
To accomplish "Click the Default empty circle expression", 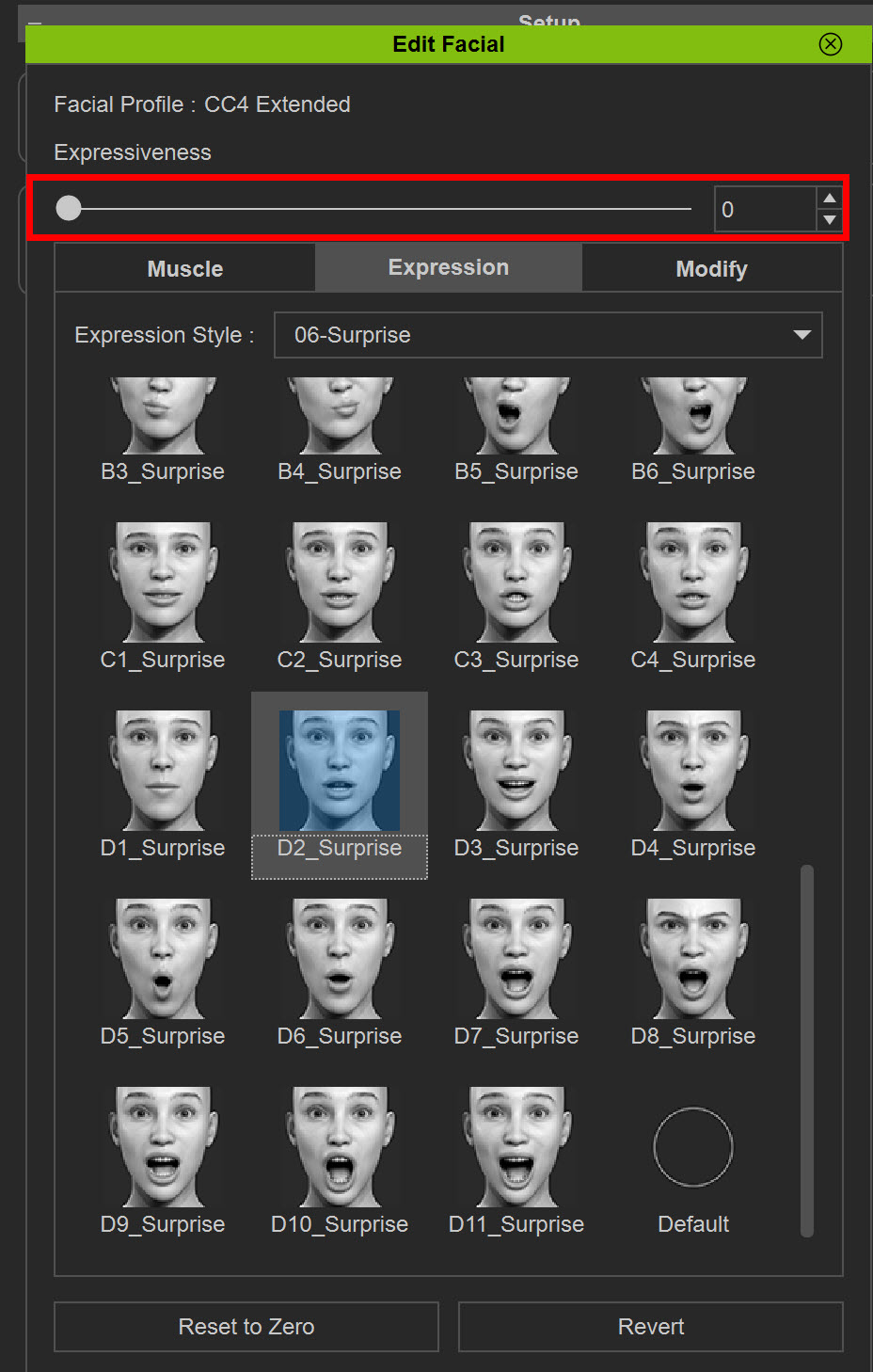I will 693,1147.
